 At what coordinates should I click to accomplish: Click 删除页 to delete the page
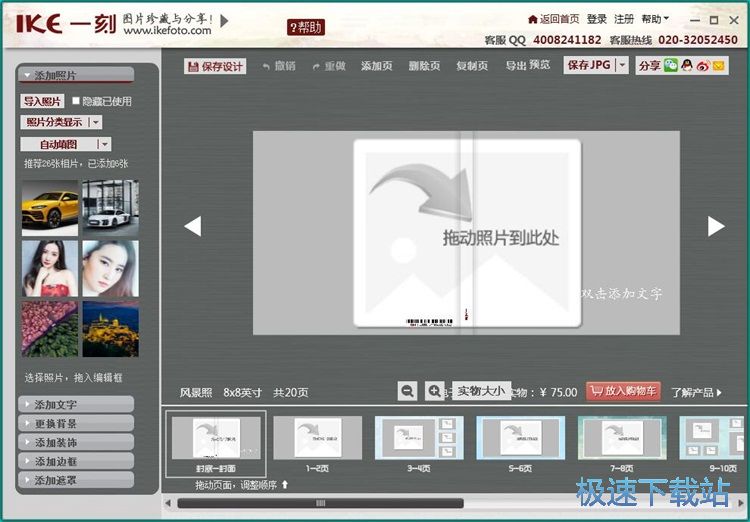[x=424, y=66]
